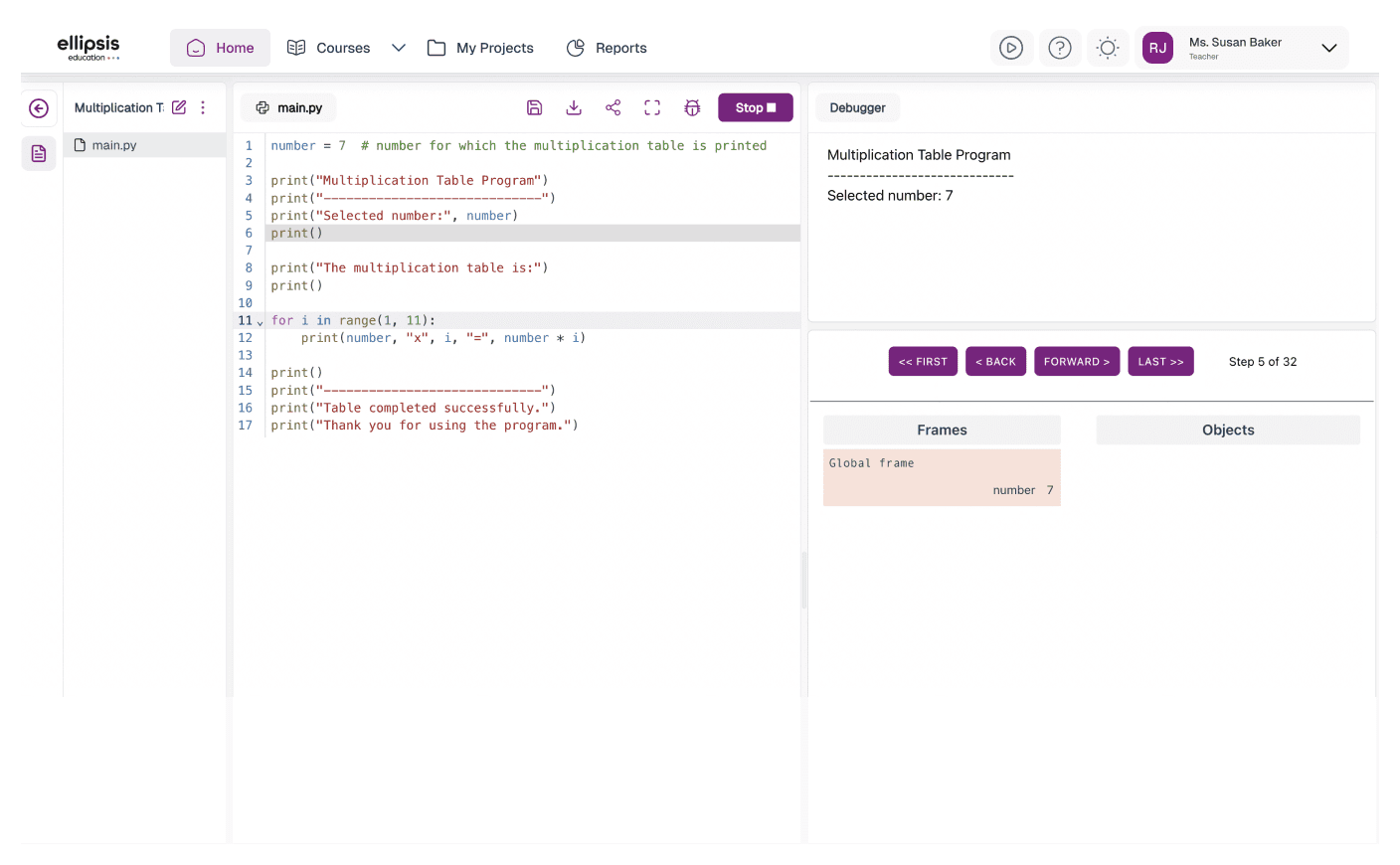
Task: Download the code with the download icon
Action: (x=574, y=107)
